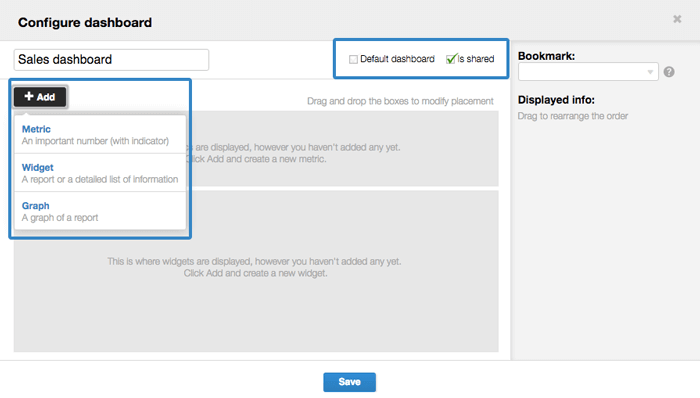Click the 'Configure dashboard' title

coord(85,23)
